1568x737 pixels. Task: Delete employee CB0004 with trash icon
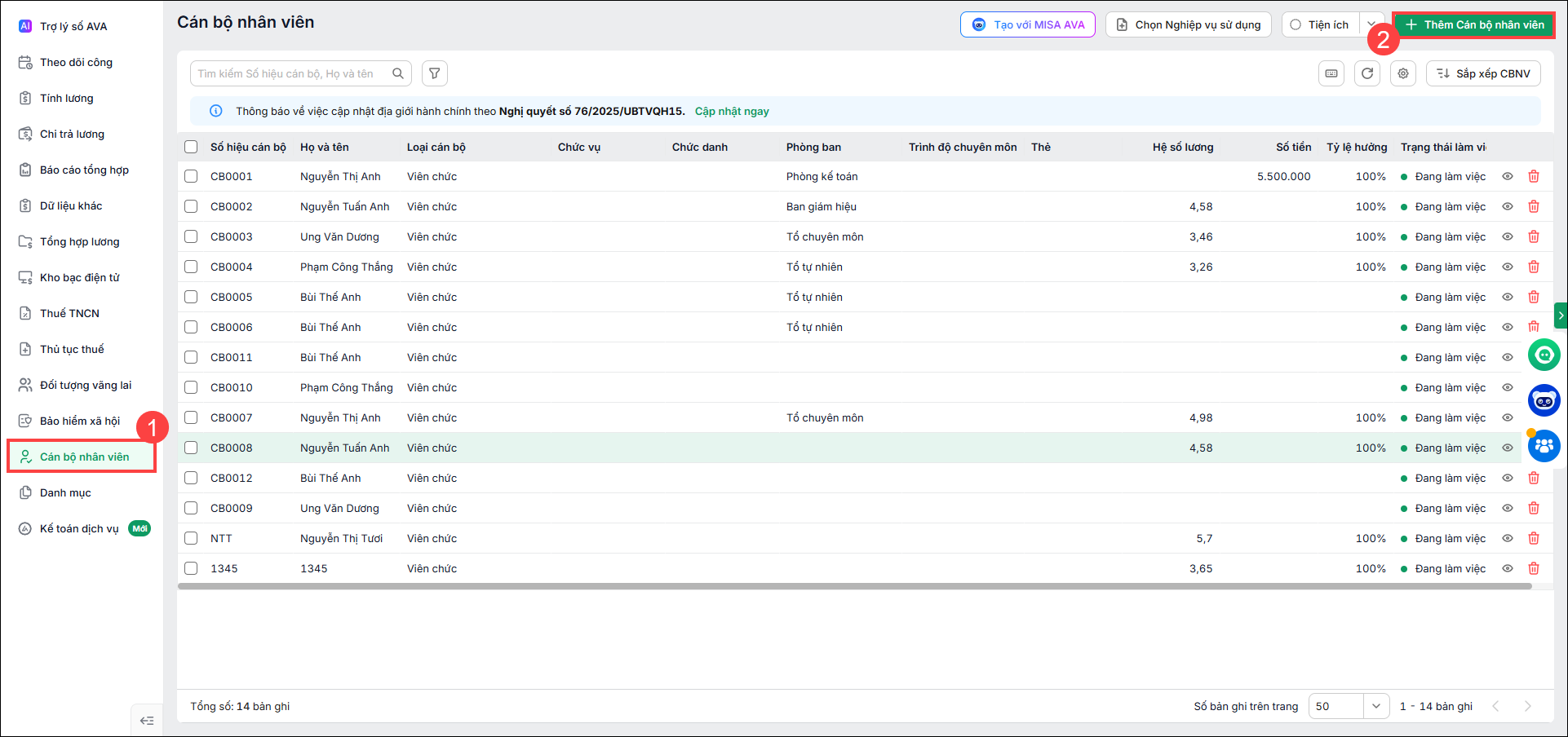1534,267
